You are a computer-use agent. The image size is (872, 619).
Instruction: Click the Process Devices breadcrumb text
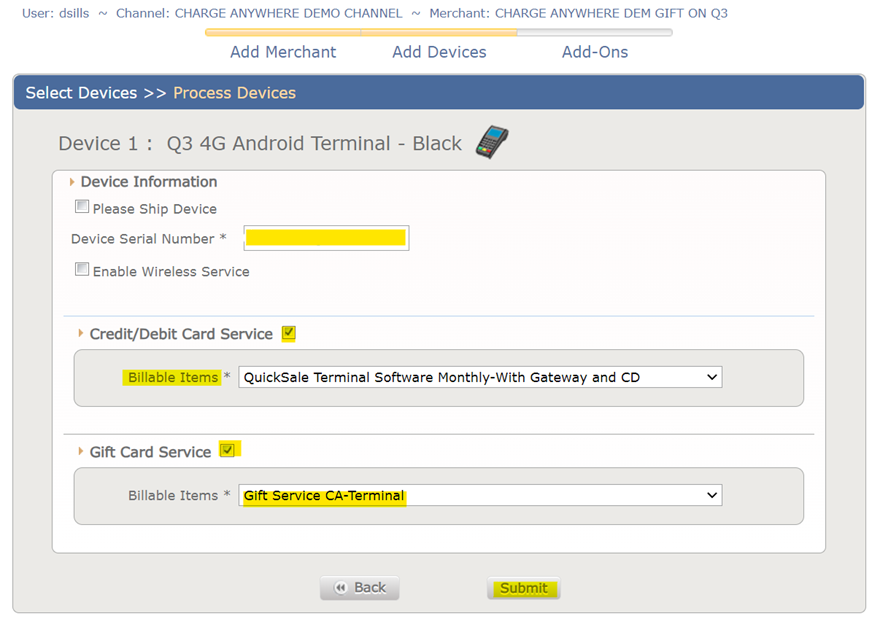[x=234, y=93]
